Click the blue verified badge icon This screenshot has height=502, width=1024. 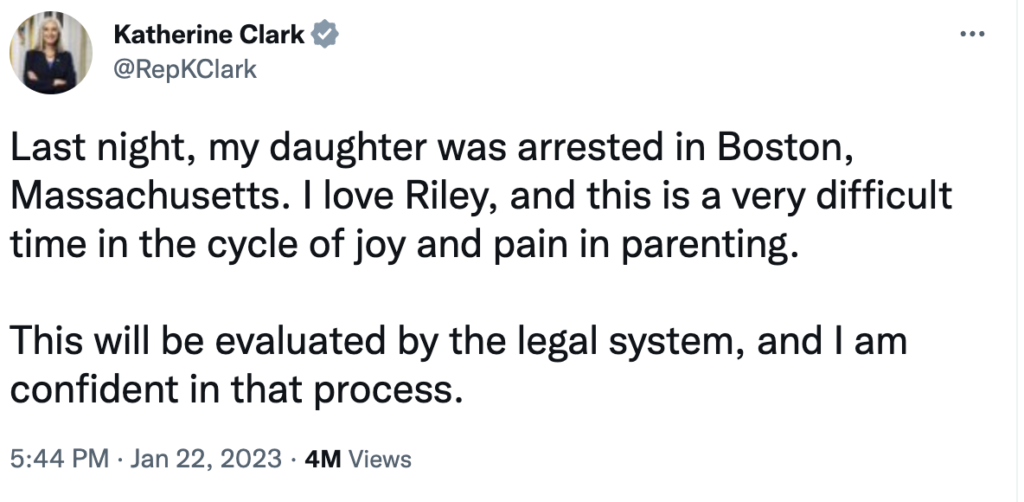pos(327,37)
